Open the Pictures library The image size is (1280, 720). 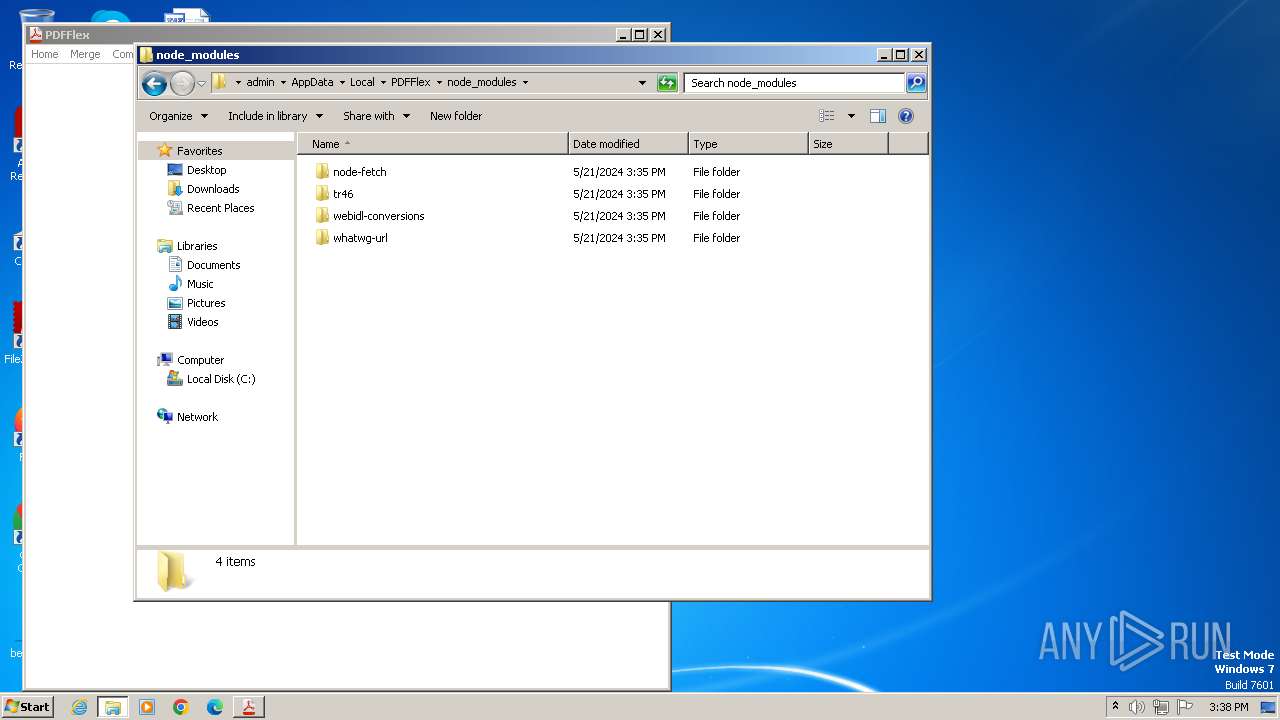206,303
